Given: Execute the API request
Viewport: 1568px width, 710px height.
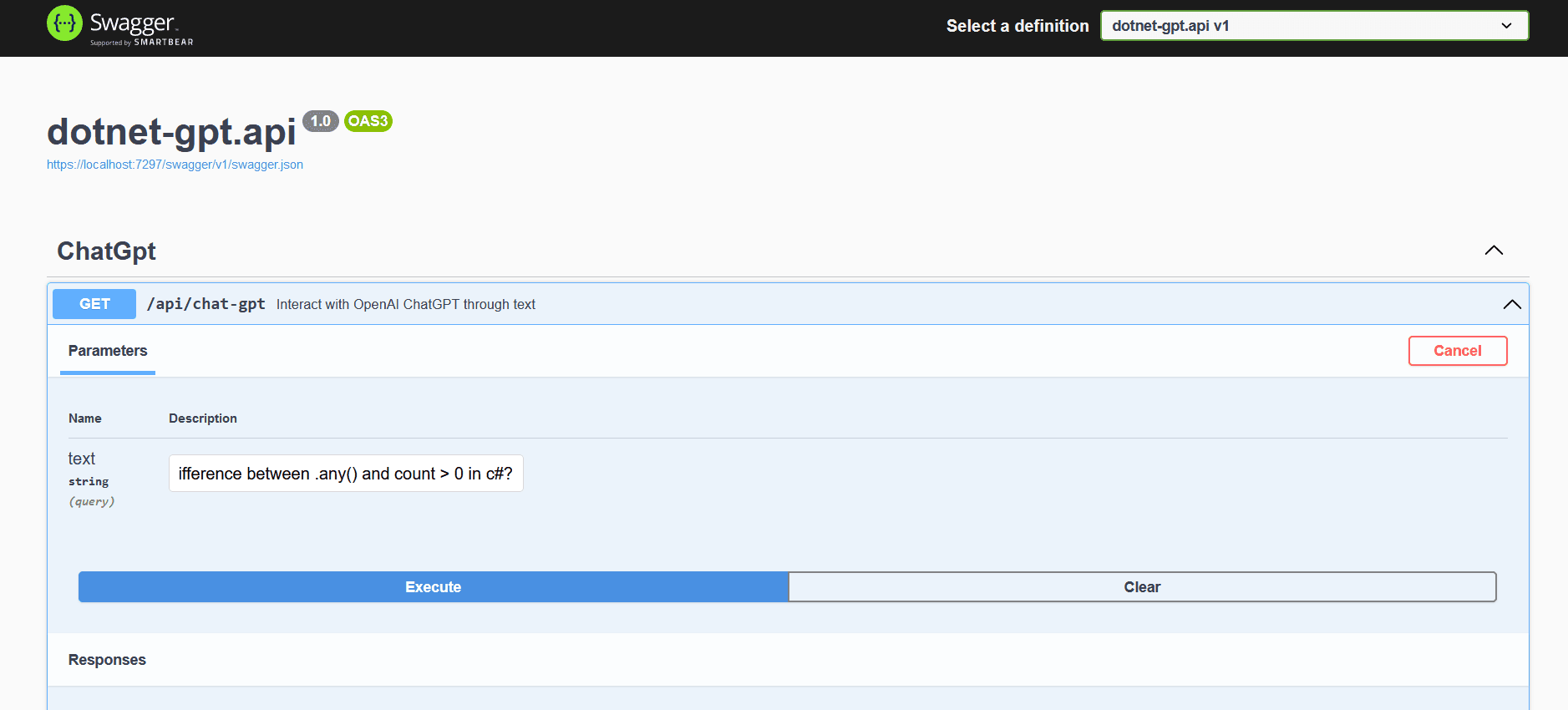Looking at the screenshot, I should 434,587.
